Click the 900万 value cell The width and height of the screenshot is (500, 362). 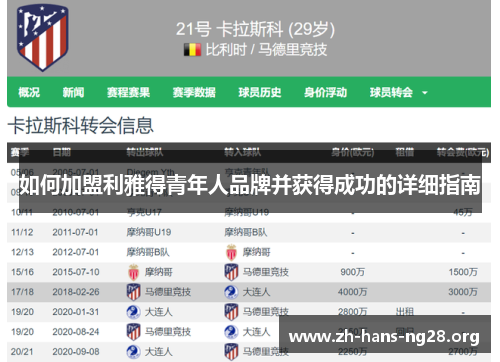[x=352, y=272]
